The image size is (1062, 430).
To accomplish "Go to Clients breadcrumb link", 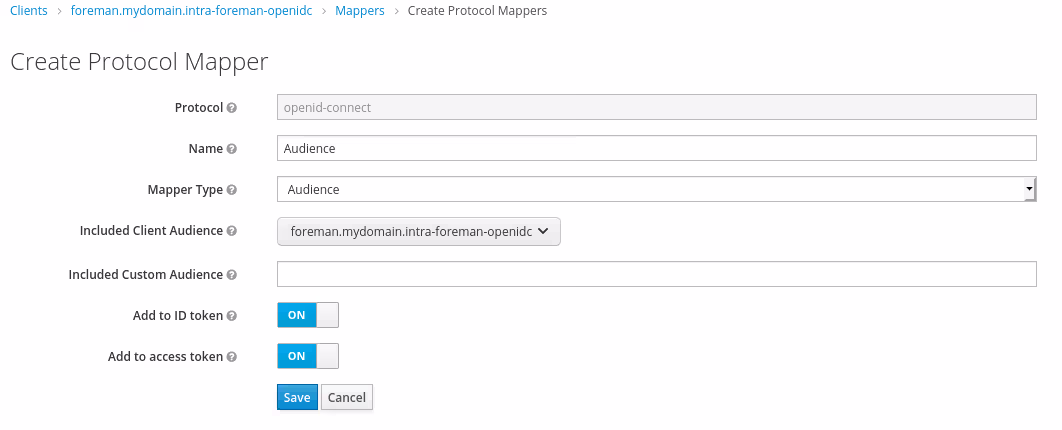I will [x=29, y=11].
